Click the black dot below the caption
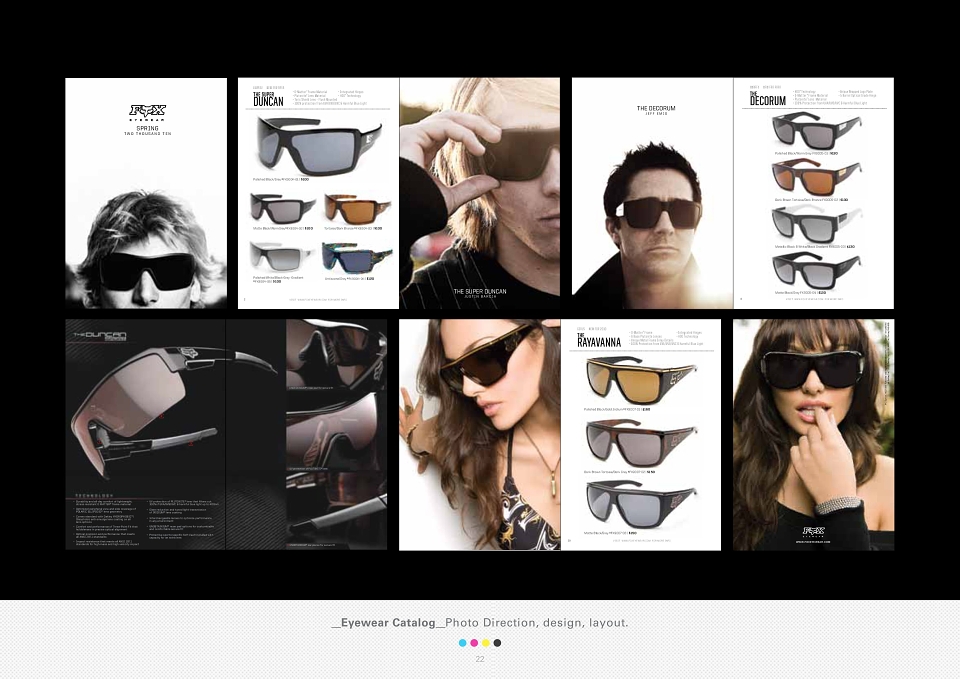Viewport: 960px width, 679px height. pyautogui.click(x=497, y=643)
